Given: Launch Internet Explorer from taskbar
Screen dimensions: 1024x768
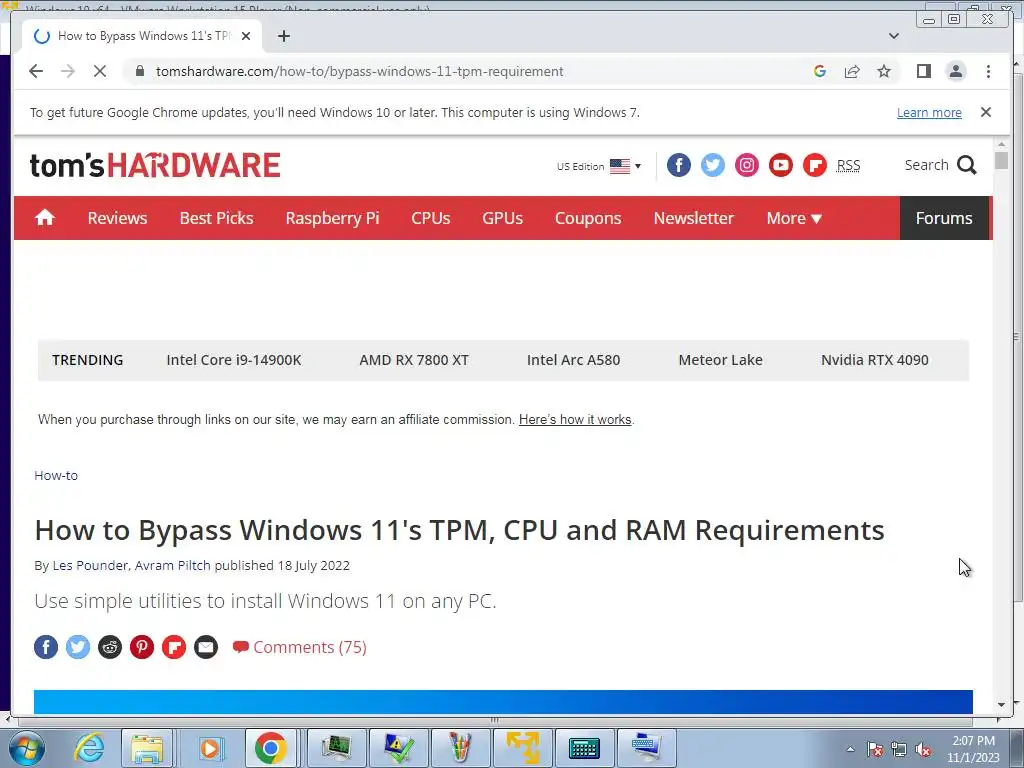Looking at the screenshot, I should [x=88, y=748].
